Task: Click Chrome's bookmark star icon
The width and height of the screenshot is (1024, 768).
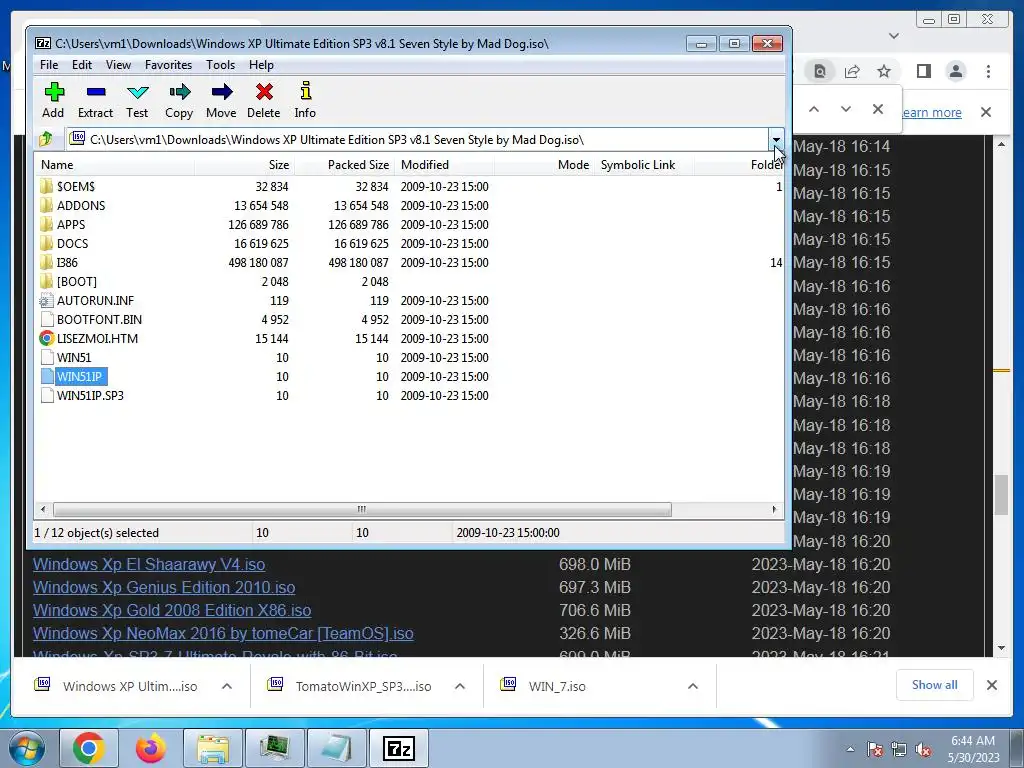Action: click(x=884, y=71)
